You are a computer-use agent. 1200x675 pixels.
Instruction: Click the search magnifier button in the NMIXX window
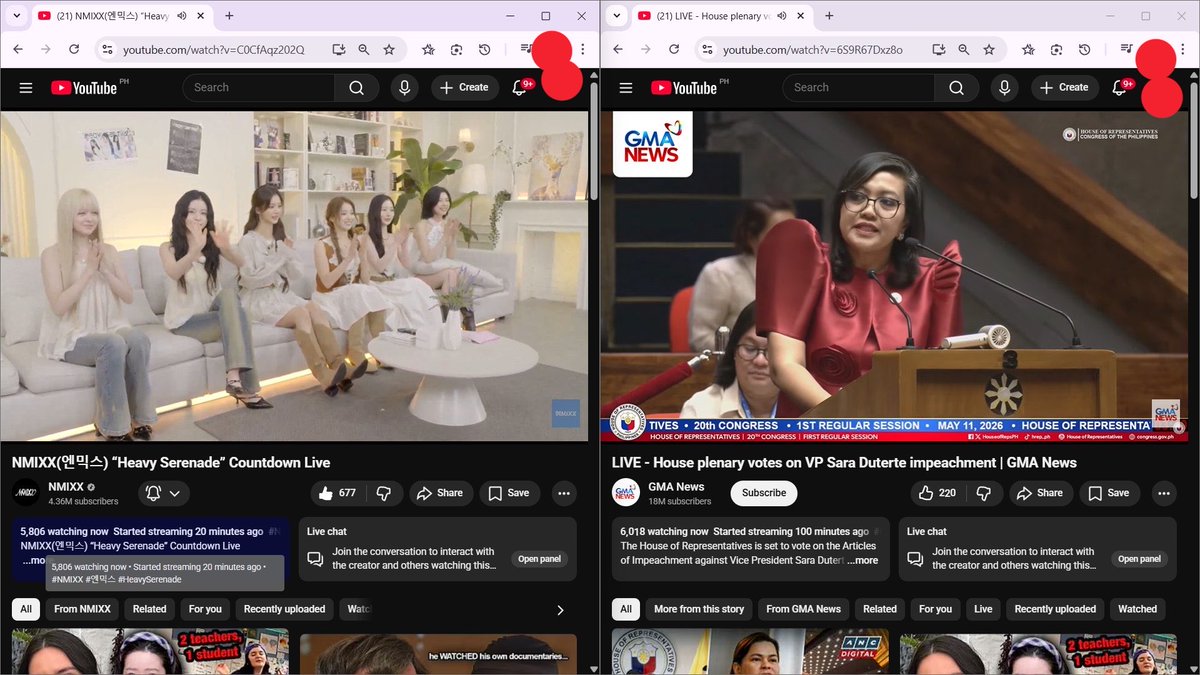[x=357, y=88]
